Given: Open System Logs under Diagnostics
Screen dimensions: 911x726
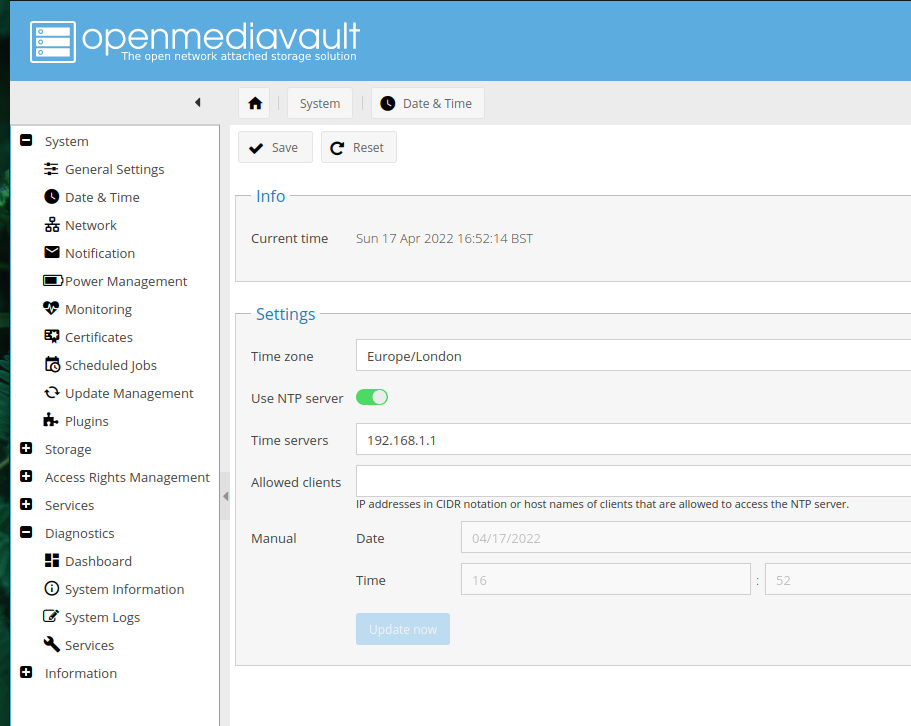Looking at the screenshot, I should (102, 617).
